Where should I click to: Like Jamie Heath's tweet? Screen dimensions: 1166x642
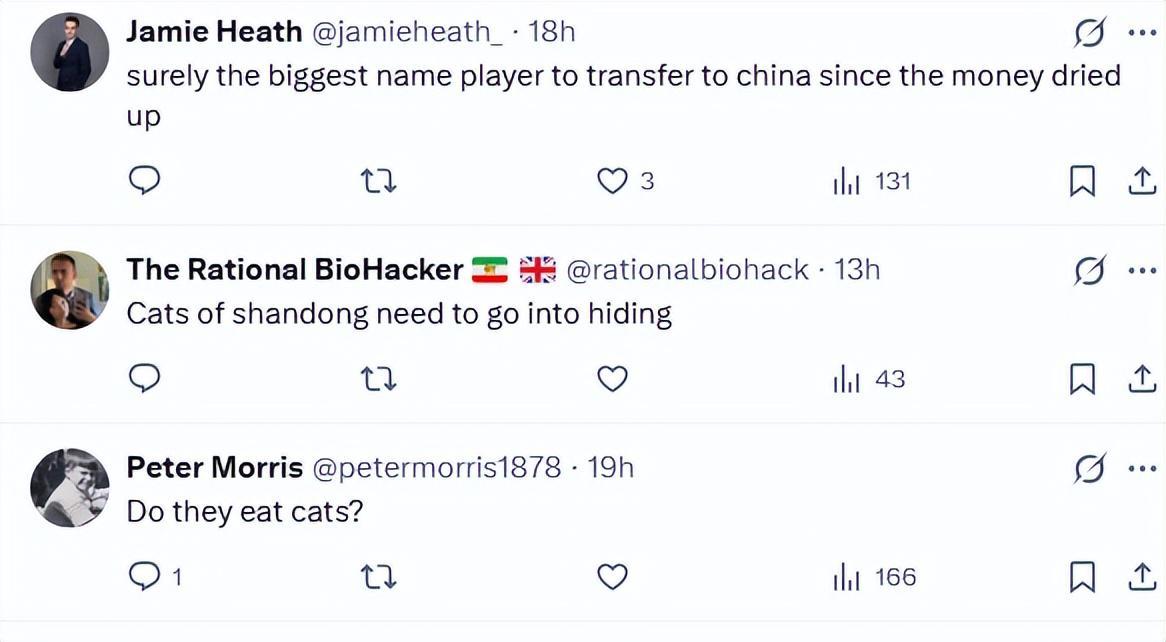pos(612,181)
